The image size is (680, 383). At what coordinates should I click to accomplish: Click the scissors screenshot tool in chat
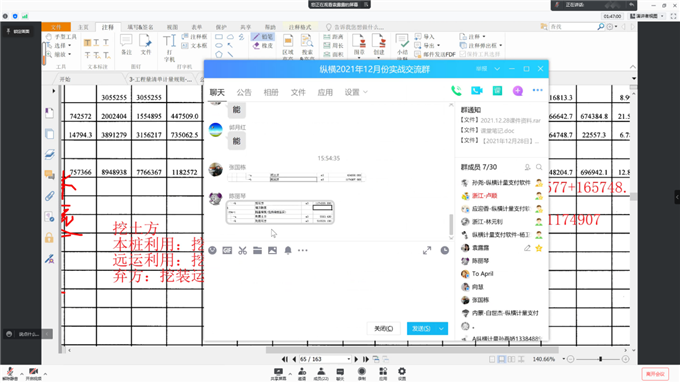point(242,250)
